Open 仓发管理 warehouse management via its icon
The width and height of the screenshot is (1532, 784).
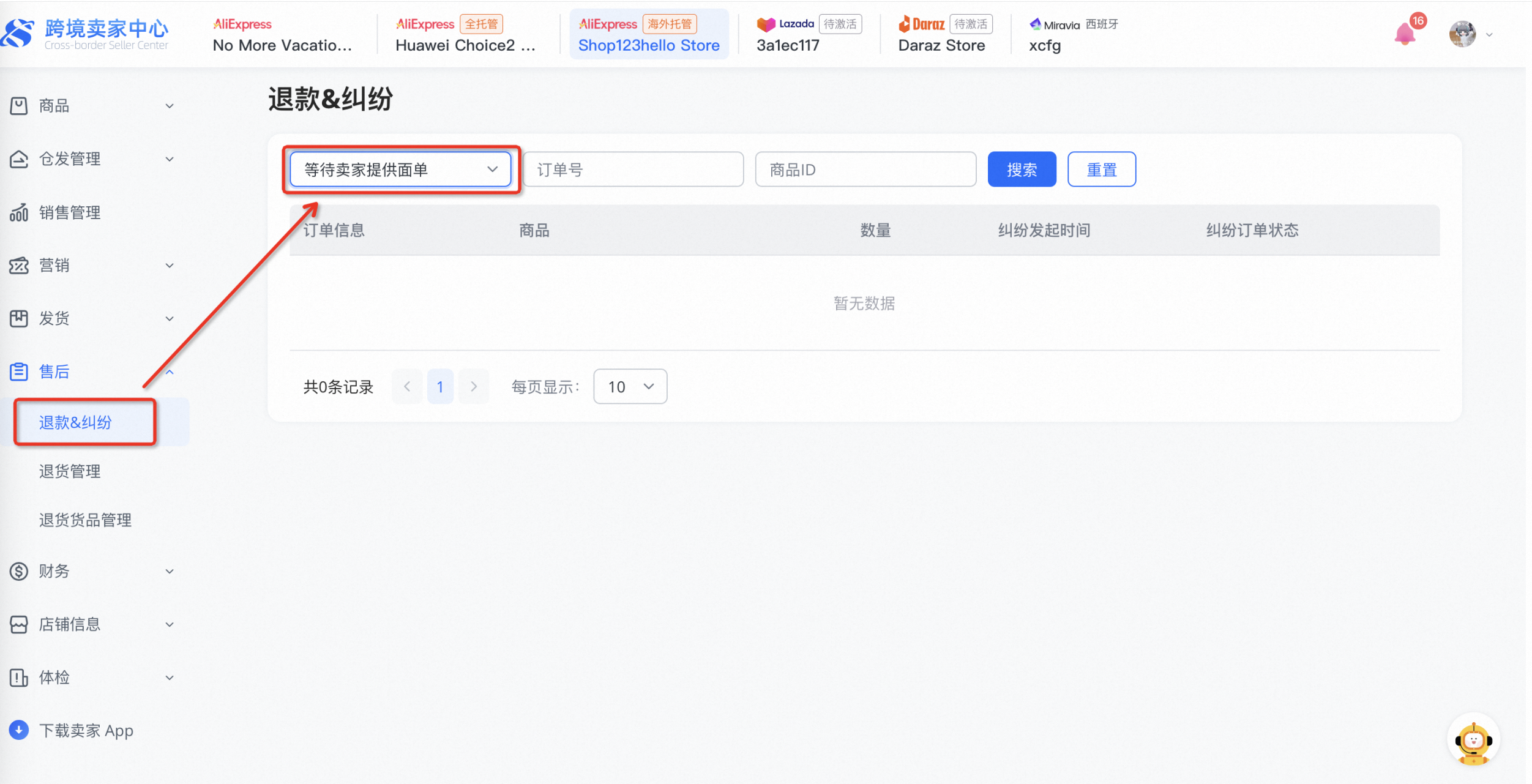pyautogui.click(x=19, y=159)
